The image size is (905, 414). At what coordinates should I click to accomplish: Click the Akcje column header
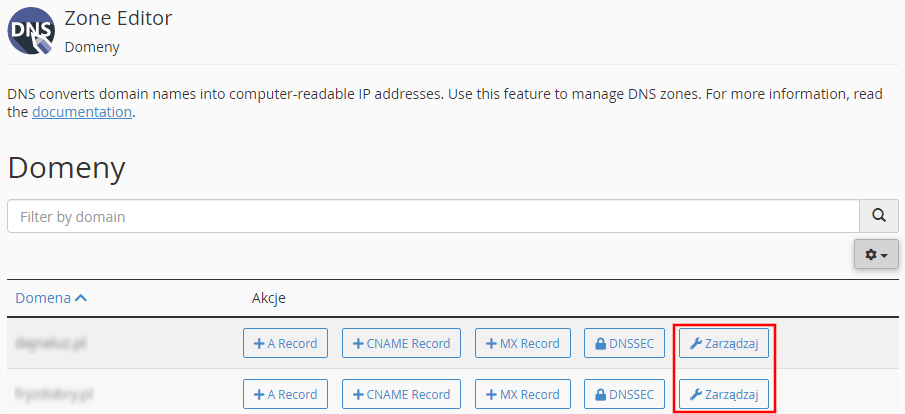(x=269, y=298)
